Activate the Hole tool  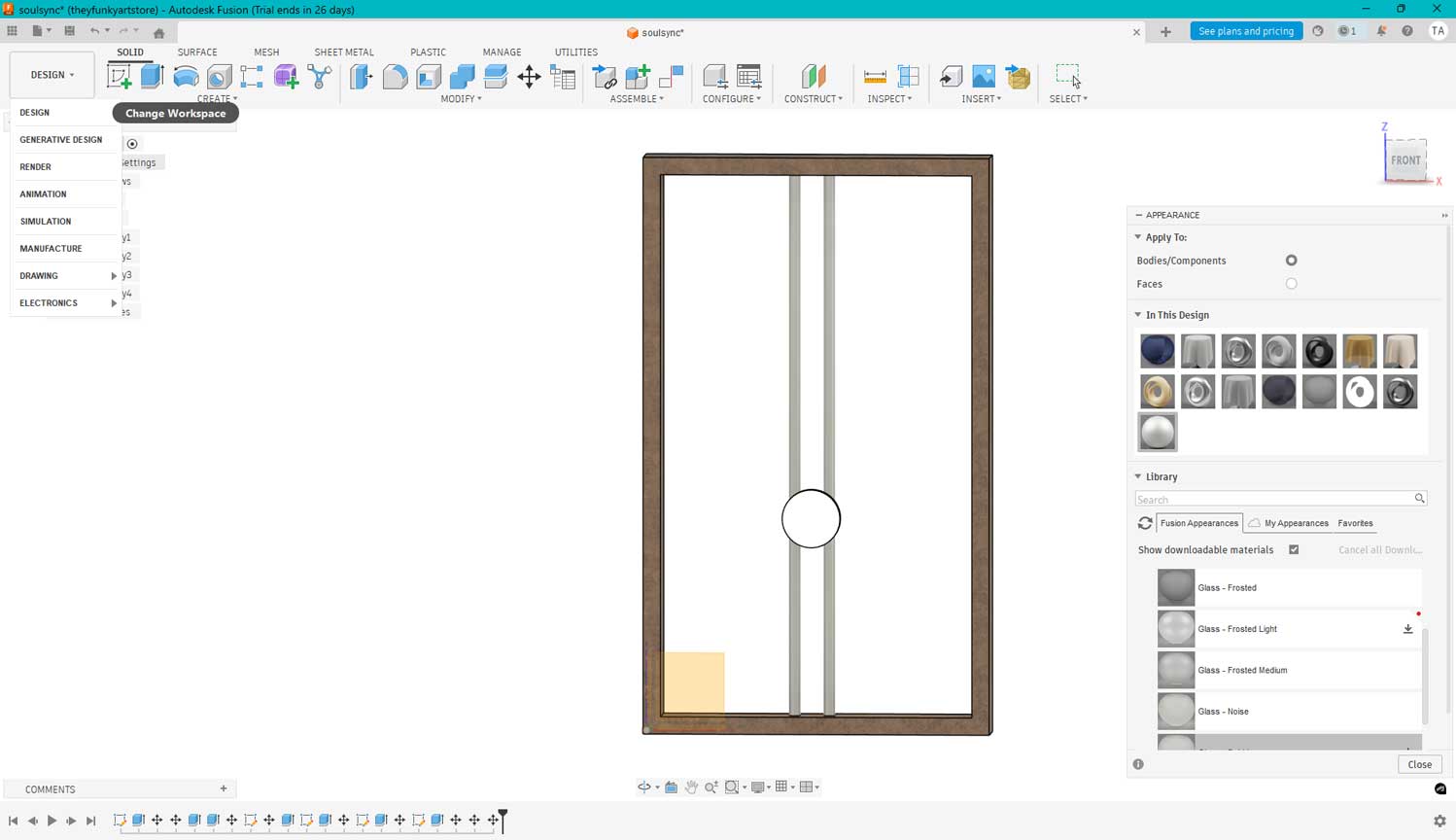click(x=219, y=77)
